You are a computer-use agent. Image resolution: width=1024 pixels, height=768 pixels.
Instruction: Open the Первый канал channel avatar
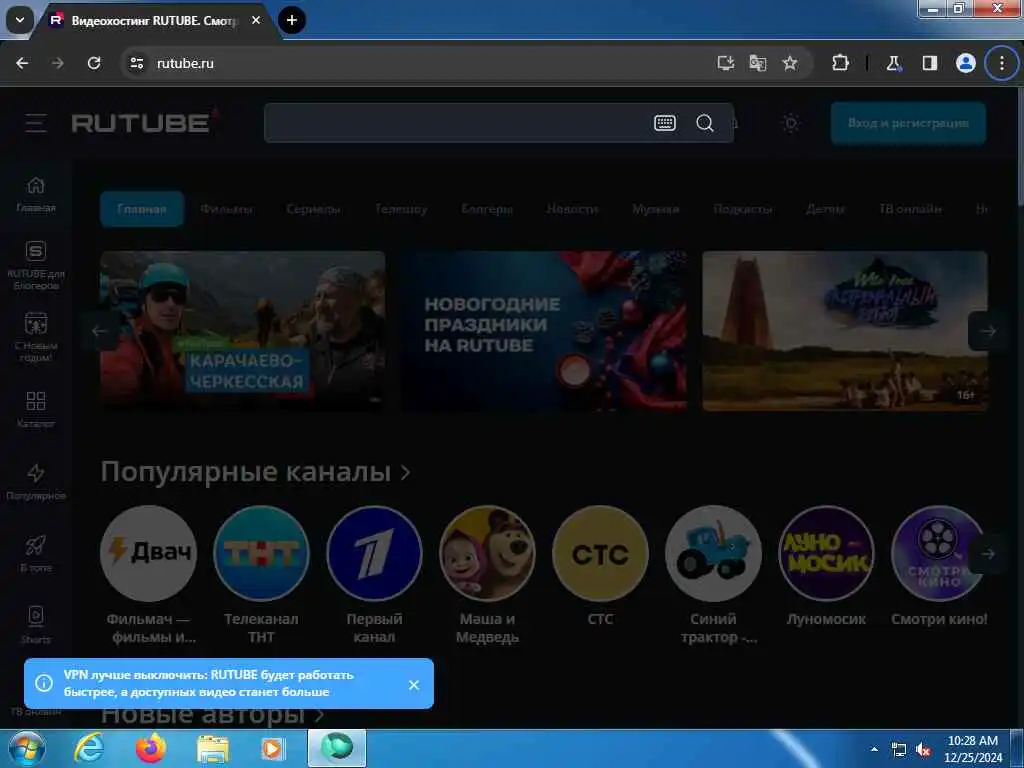pyautogui.click(x=374, y=553)
